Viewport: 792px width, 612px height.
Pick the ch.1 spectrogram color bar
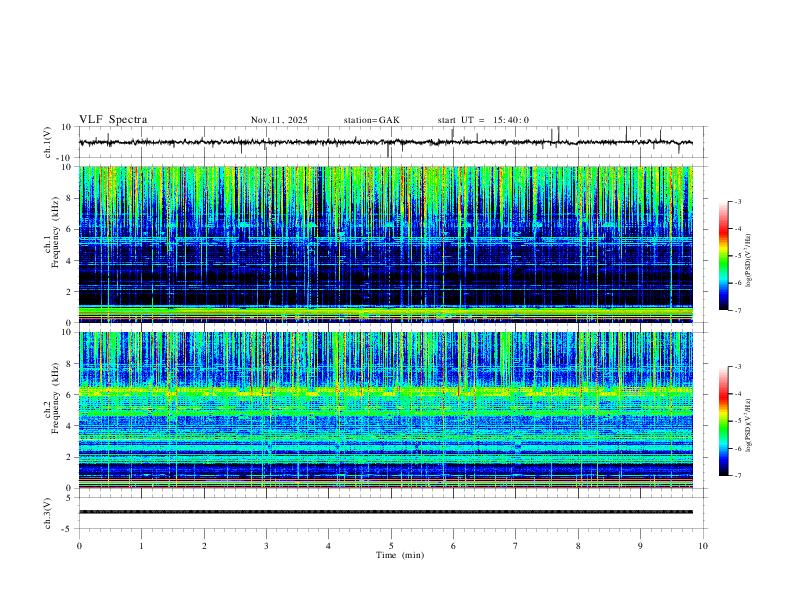(723, 256)
